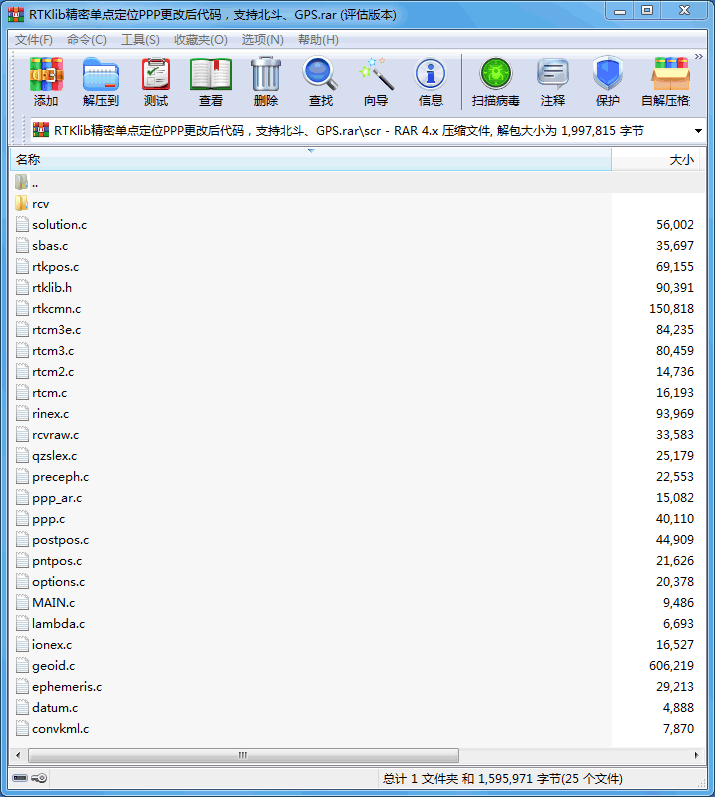This screenshot has height=797, width=715.
Task: Expand the archive path dropdown arrow
Action: click(x=698, y=131)
